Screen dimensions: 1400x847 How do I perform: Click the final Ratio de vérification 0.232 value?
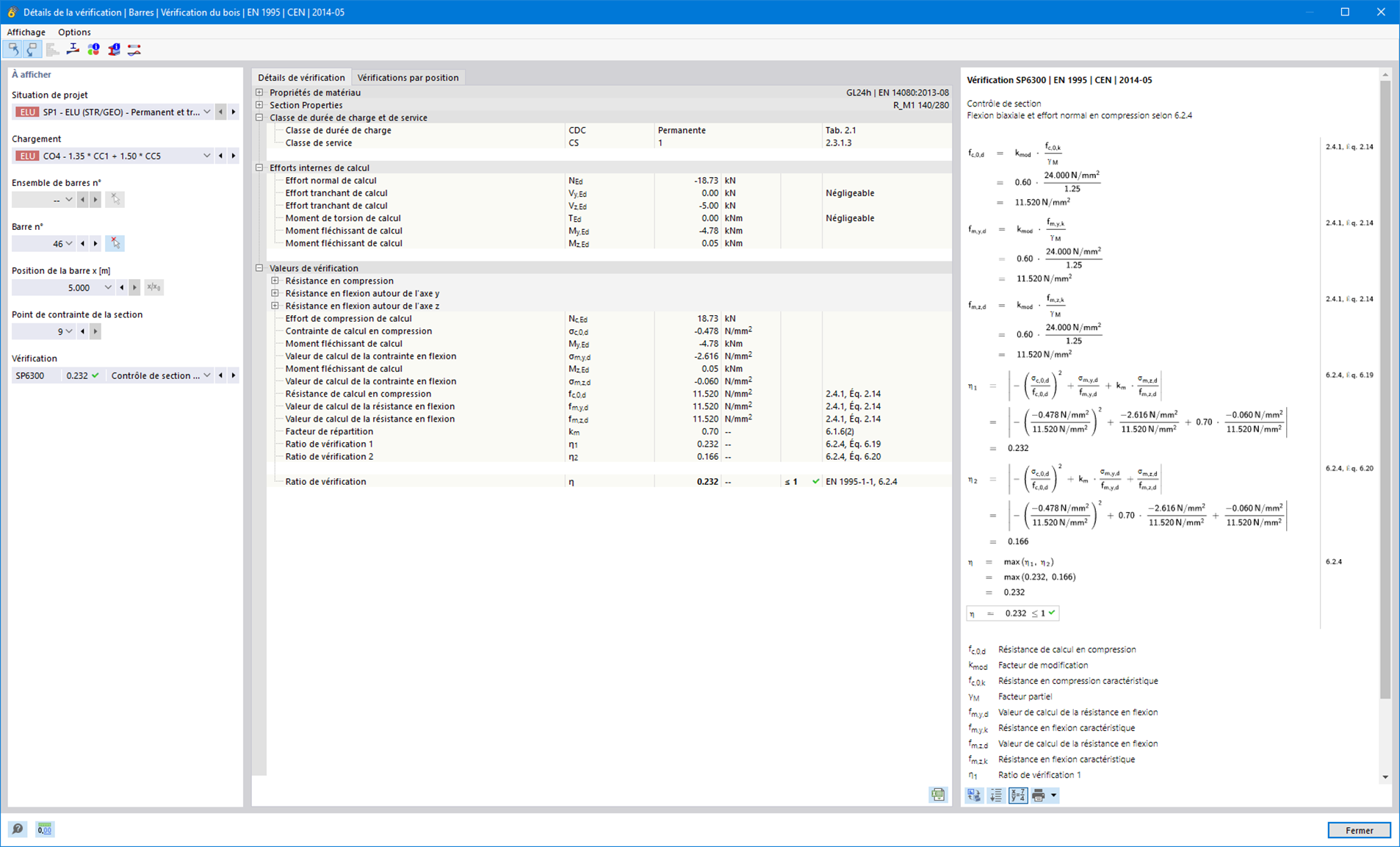pyautogui.click(x=707, y=482)
